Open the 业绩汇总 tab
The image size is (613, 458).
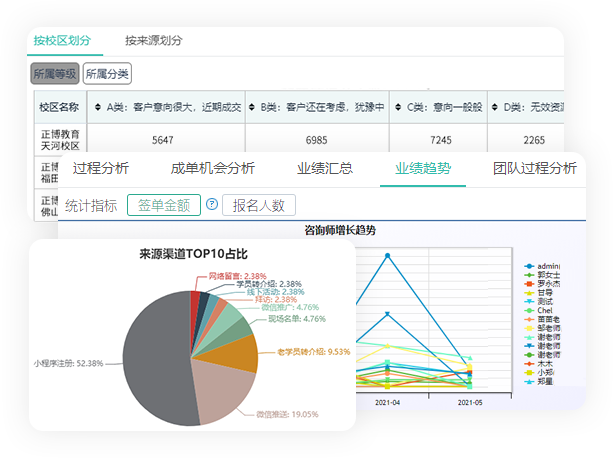(325, 167)
